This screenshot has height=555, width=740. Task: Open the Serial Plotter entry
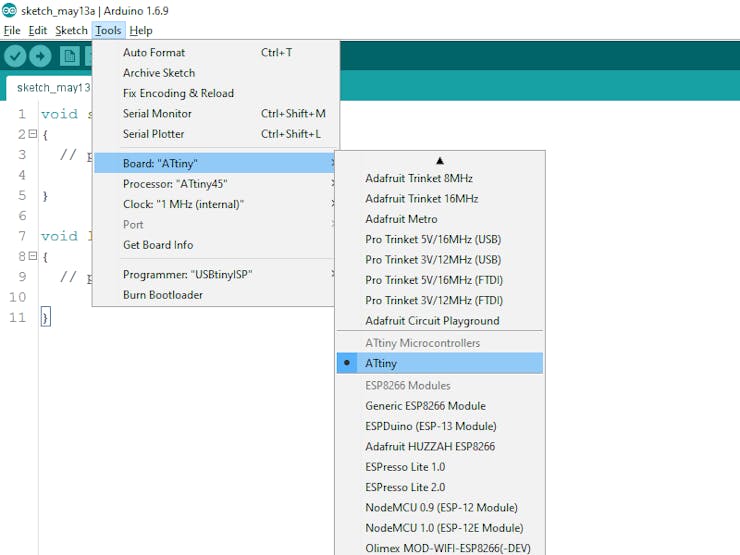215,134
